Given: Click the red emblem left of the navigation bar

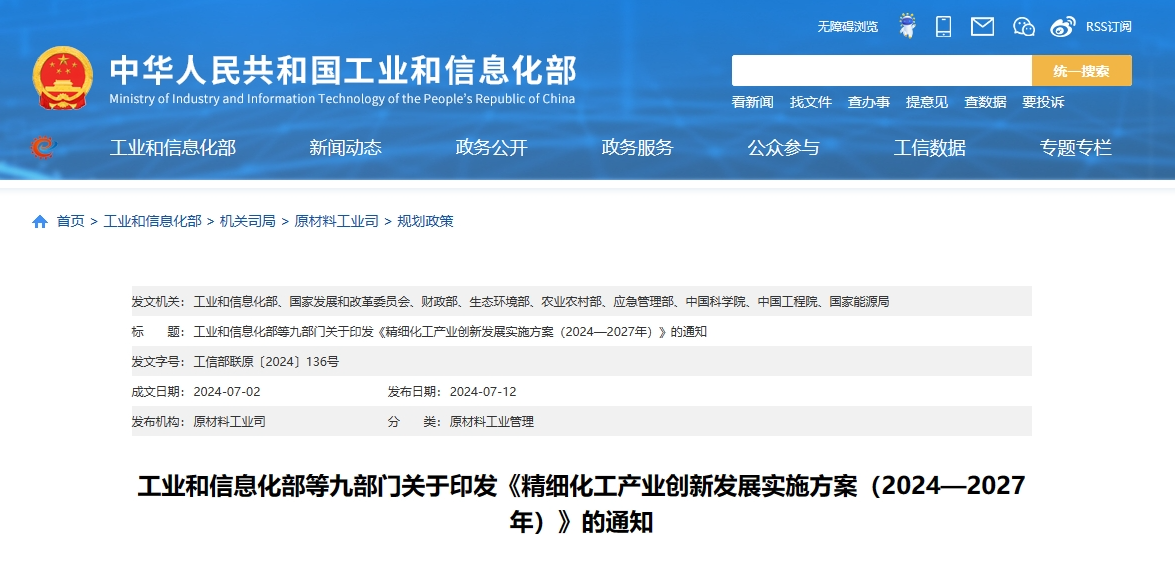Looking at the screenshot, I should (x=41, y=146).
